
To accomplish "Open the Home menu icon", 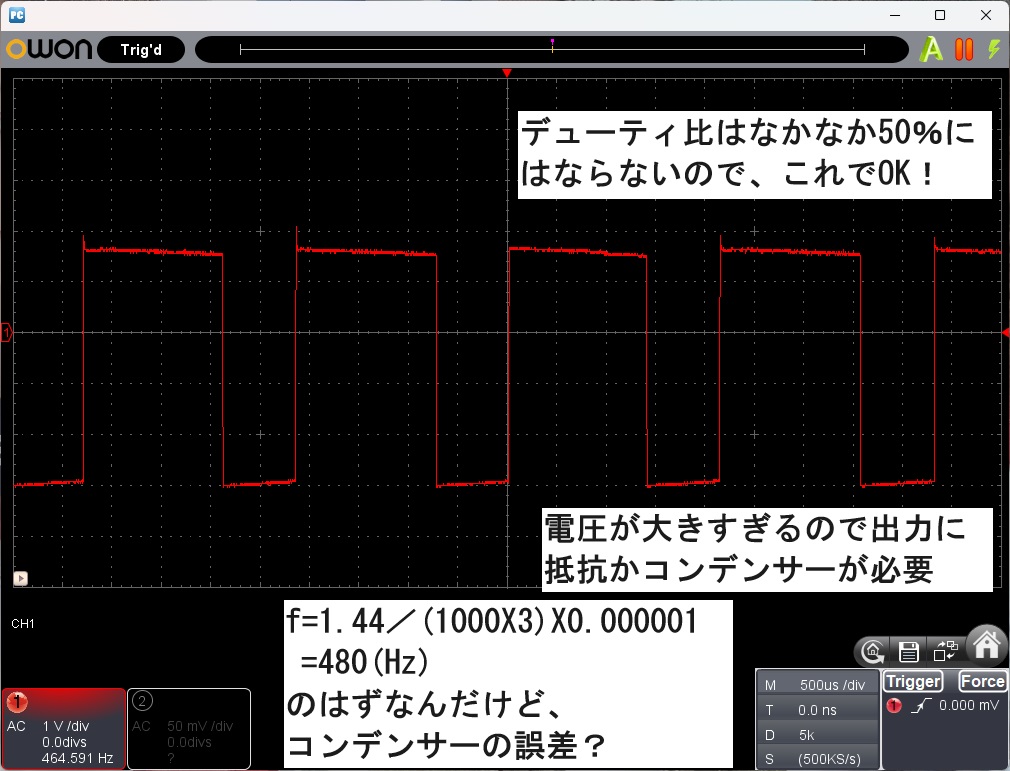I will (987, 645).
